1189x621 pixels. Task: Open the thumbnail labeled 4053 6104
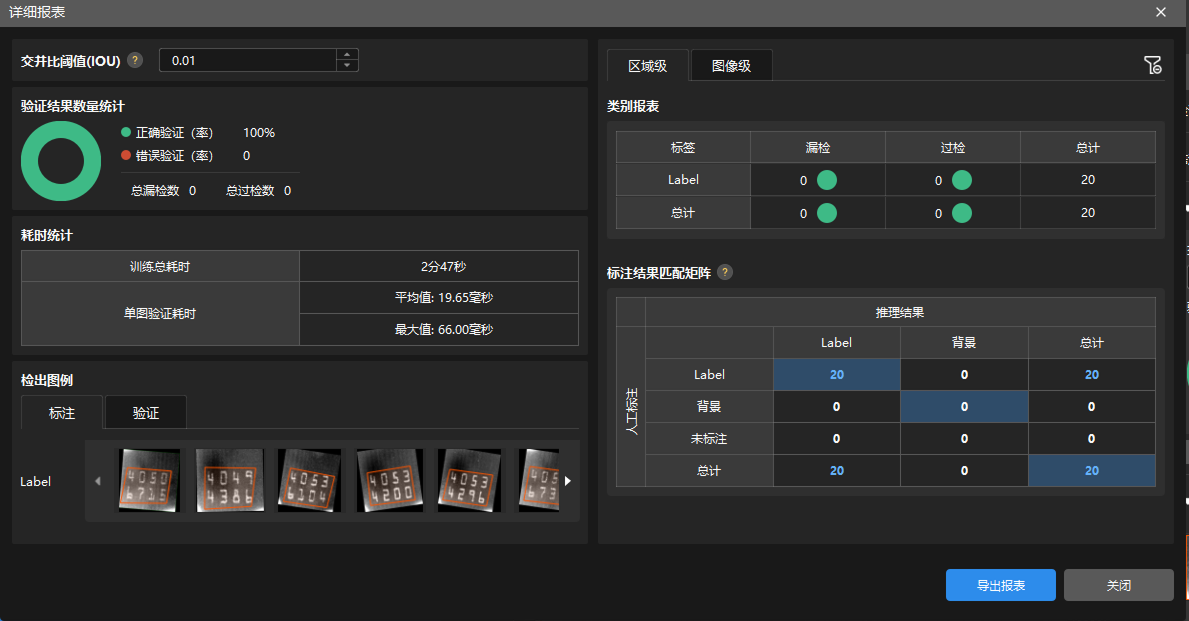tap(309, 481)
